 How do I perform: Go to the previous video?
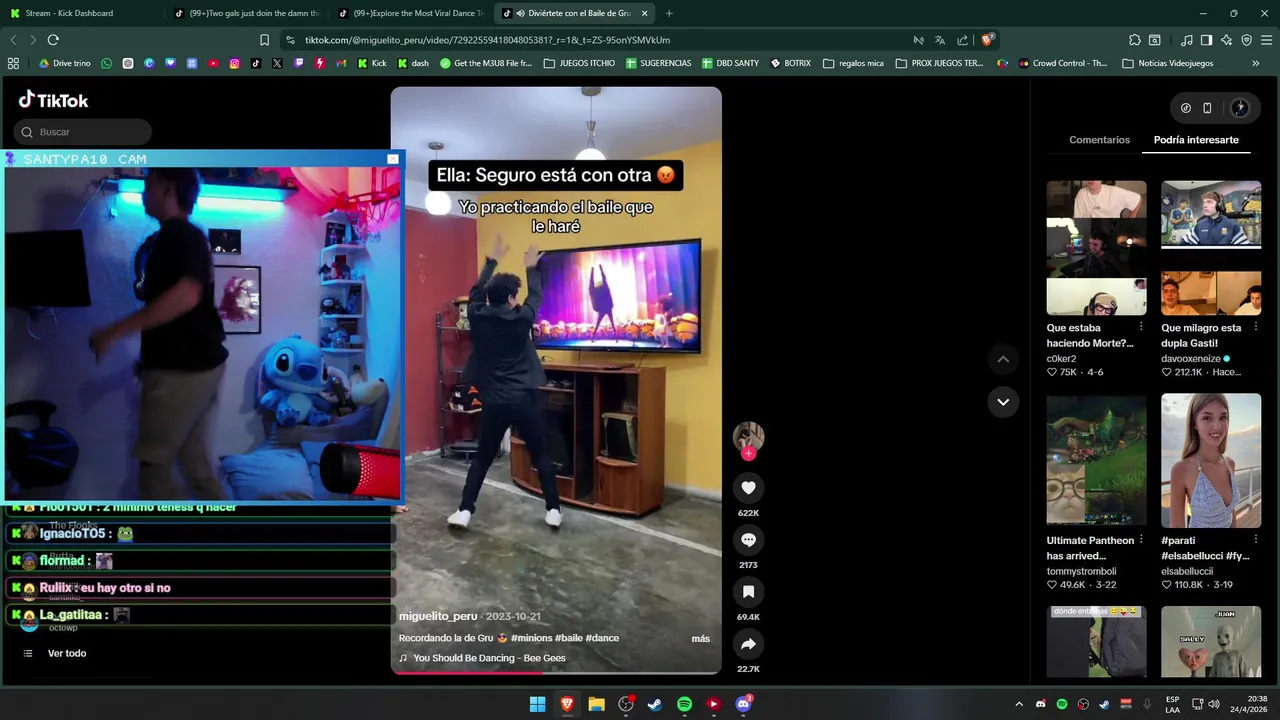[1003, 359]
